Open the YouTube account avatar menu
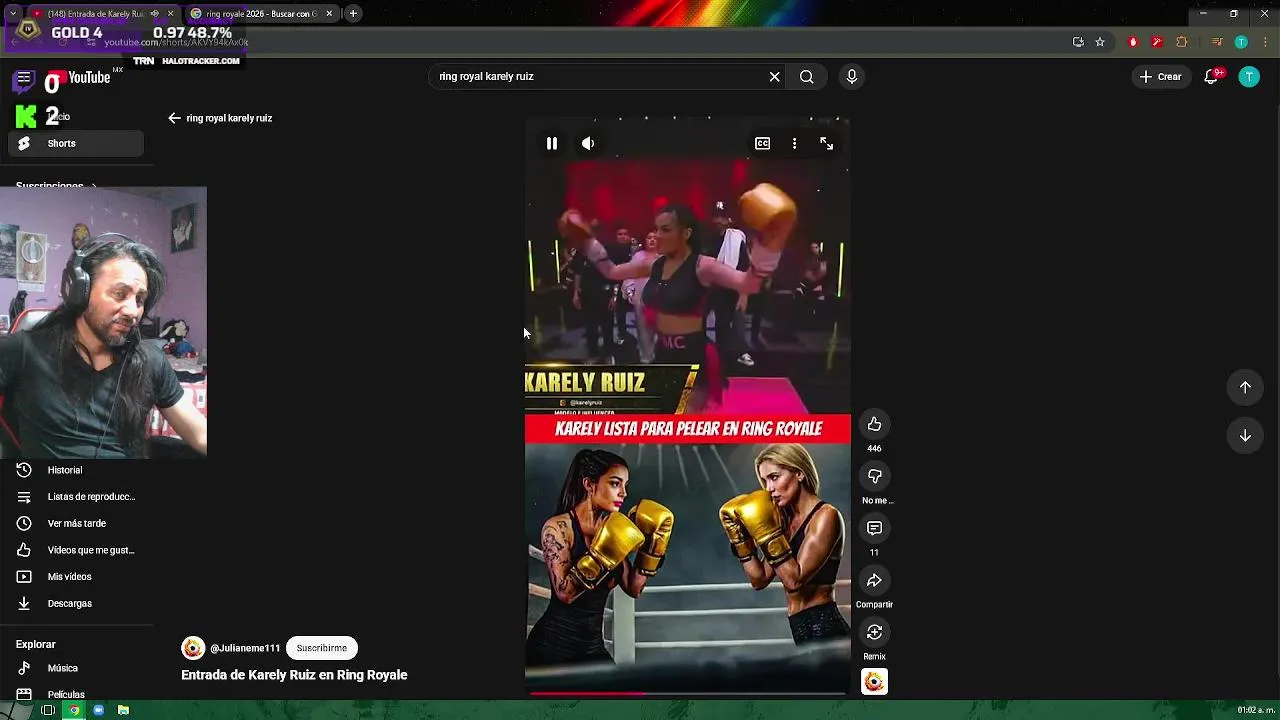The width and height of the screenshot is (1280, 720). coord(1249,77)
